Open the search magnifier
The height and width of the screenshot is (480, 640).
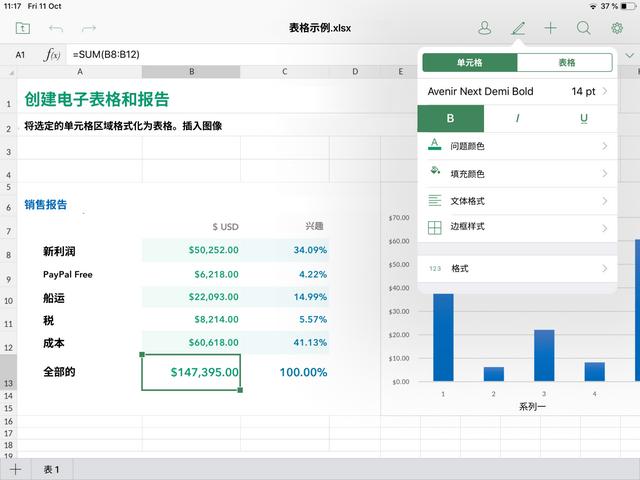[584, 28]
